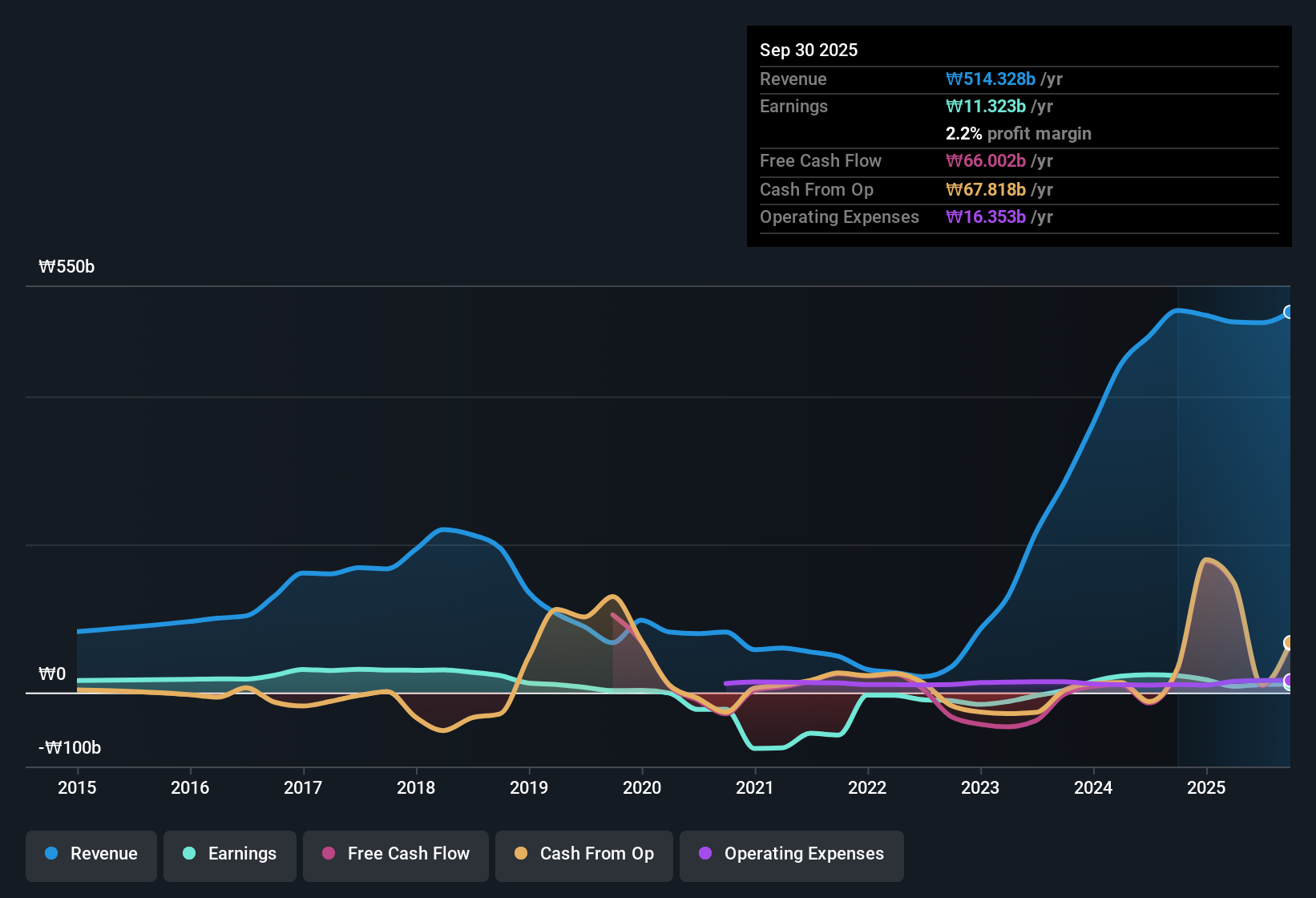
Task: Toggle visibility of the Operating Expenses series
Action: [x=791, y=854]
